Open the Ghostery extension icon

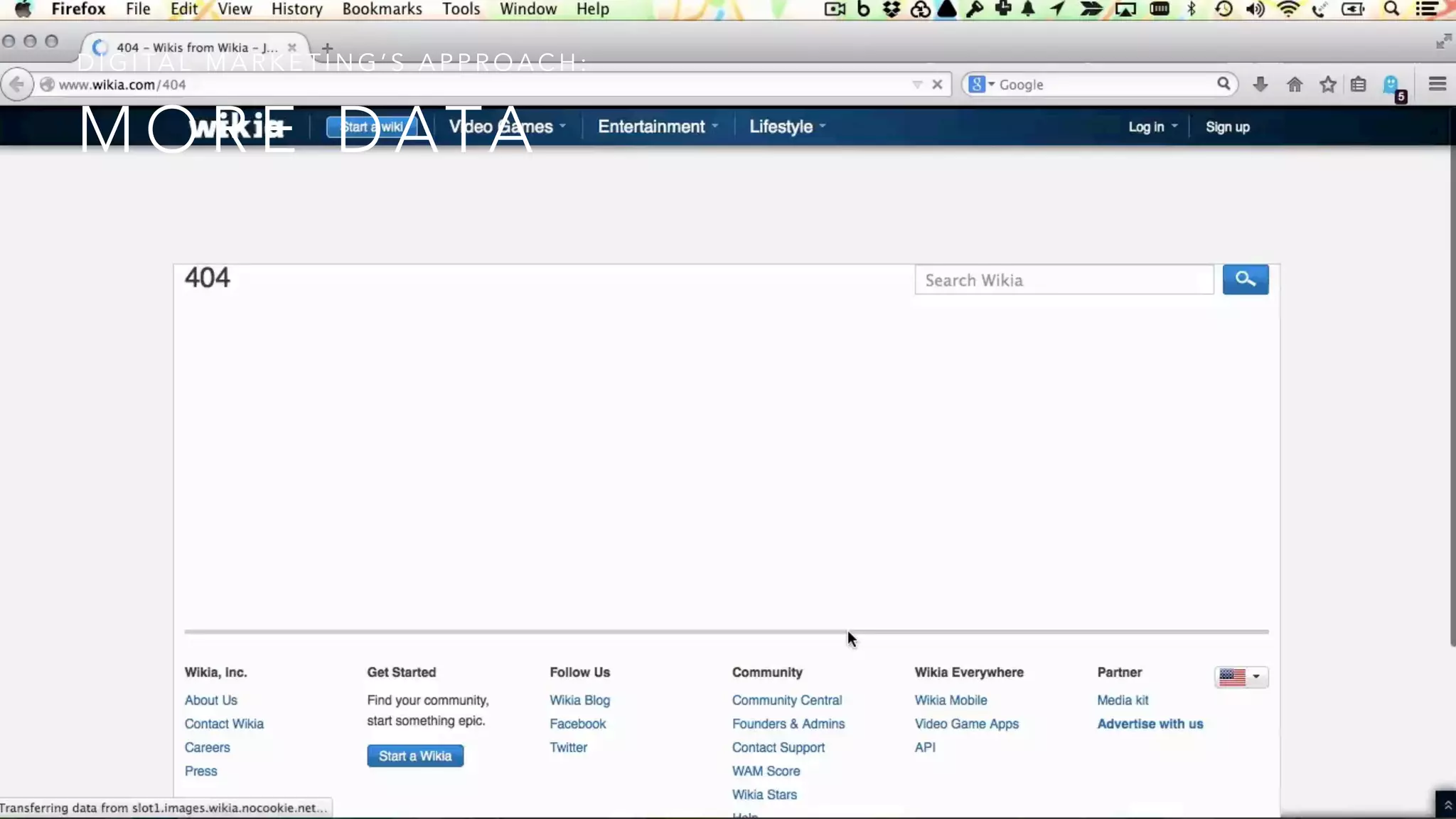pos(1393,87)
